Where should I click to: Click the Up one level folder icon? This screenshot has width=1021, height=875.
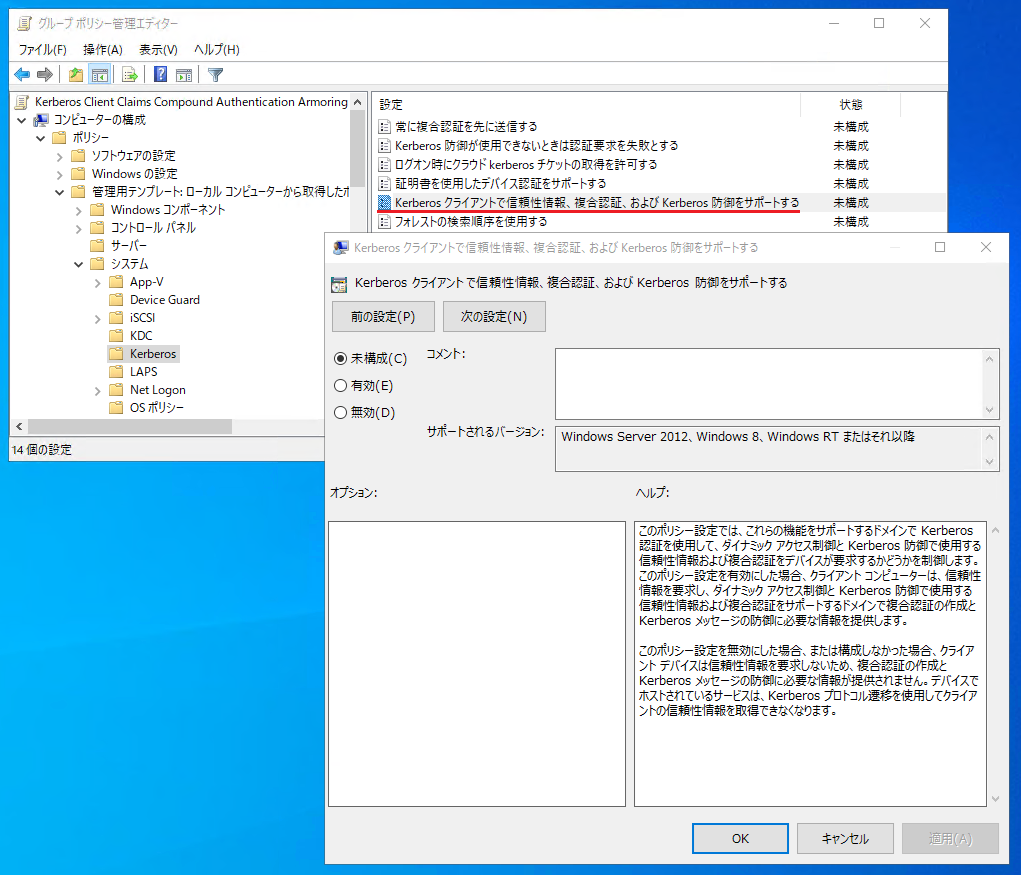coord(76,75)
